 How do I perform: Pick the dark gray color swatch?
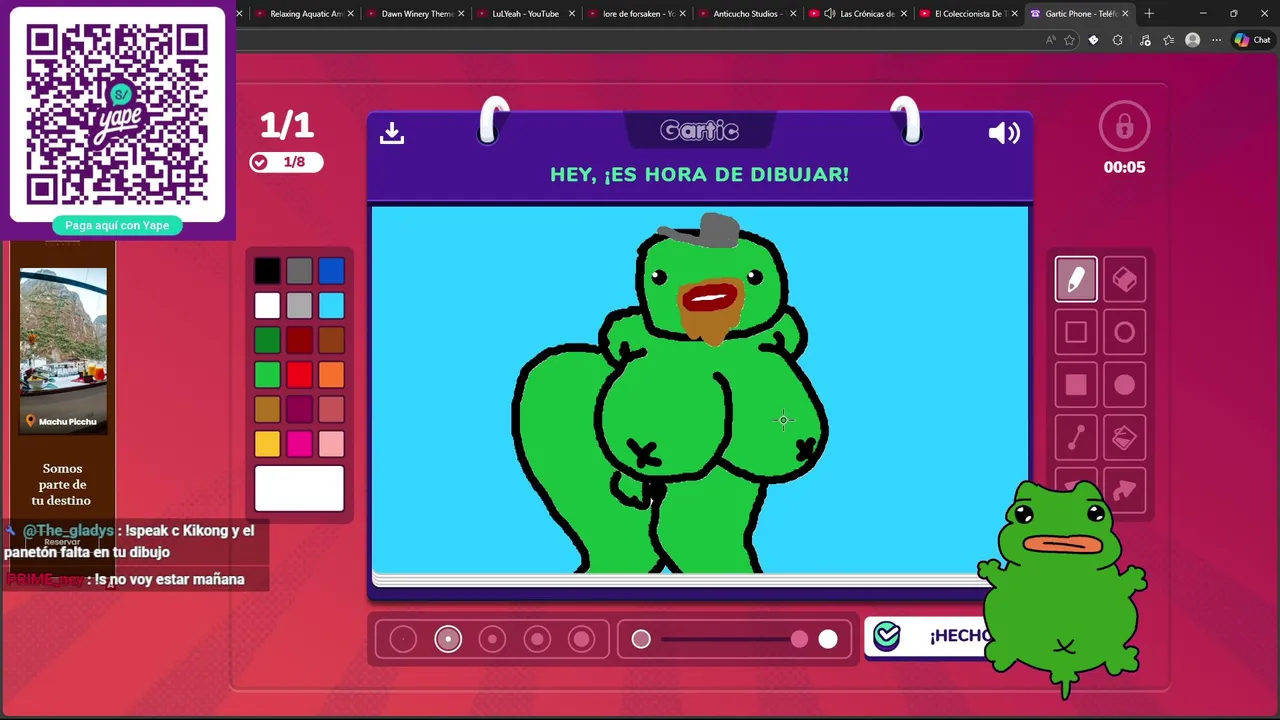299,271
